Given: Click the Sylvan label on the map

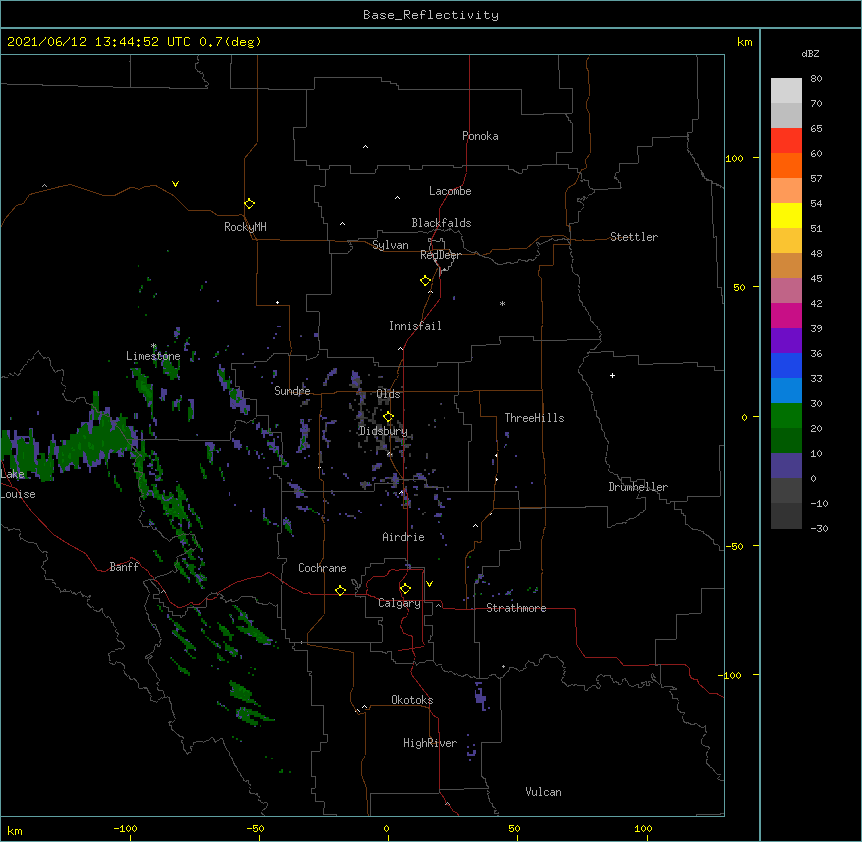Looking at the screenshot, I should tap(390, 245).
